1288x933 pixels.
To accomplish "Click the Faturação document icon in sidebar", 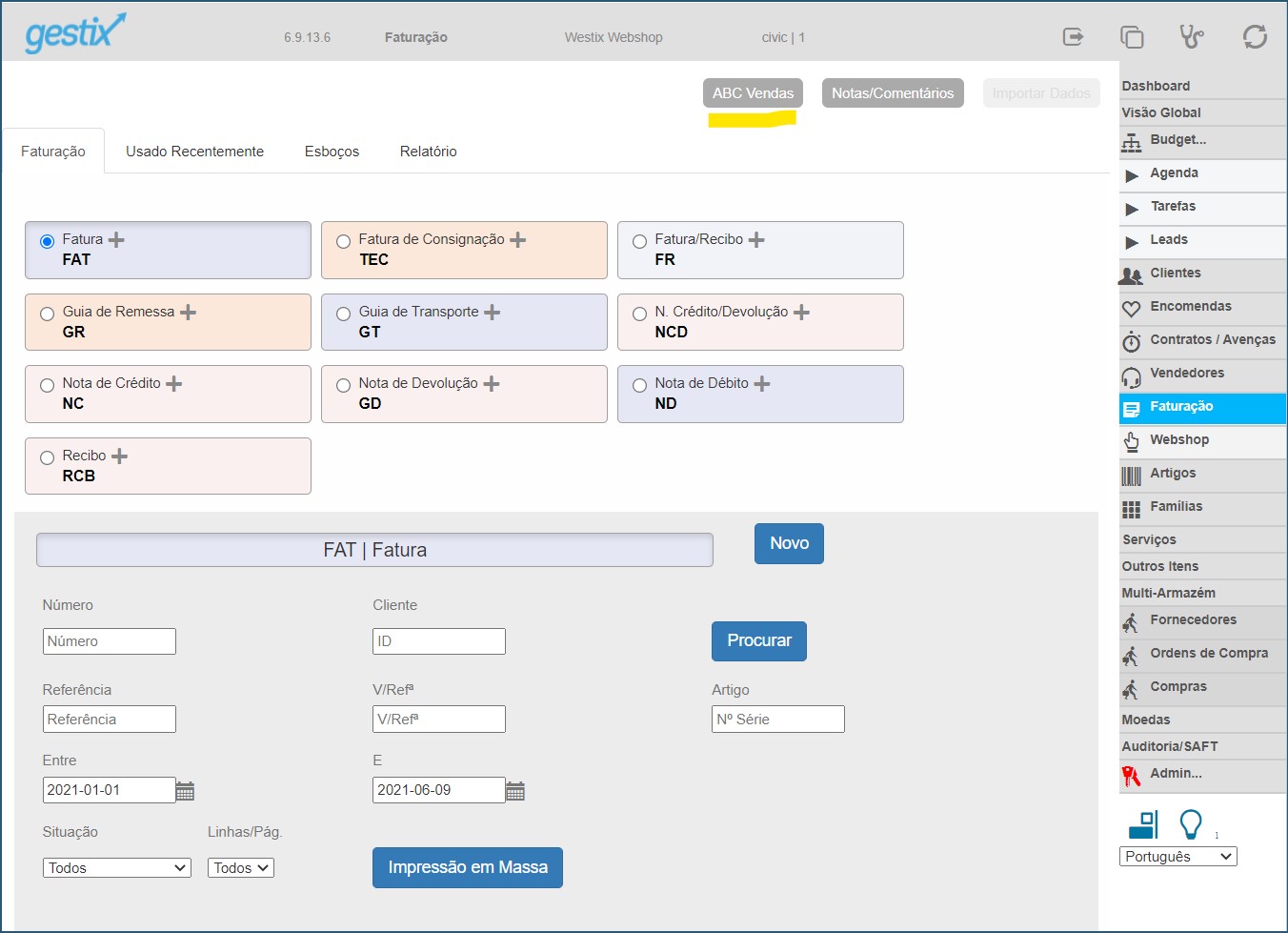I will click(1131, 409).
